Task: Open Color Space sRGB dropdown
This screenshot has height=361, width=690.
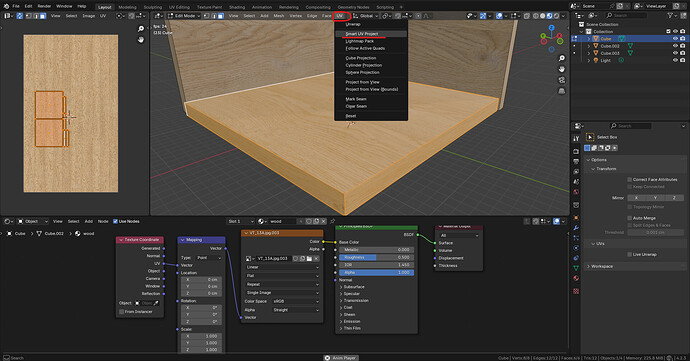Action: (x=295, y=302)
